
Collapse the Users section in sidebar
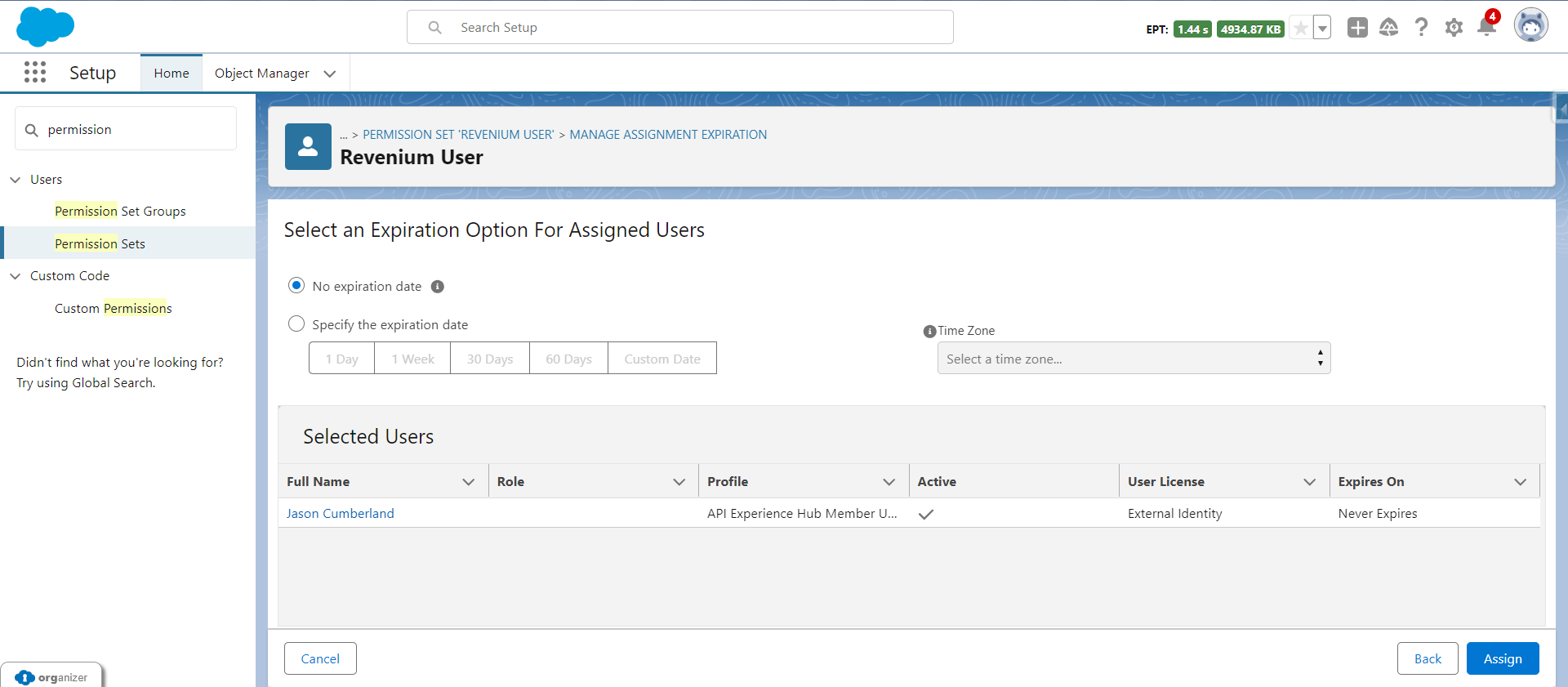16,180
